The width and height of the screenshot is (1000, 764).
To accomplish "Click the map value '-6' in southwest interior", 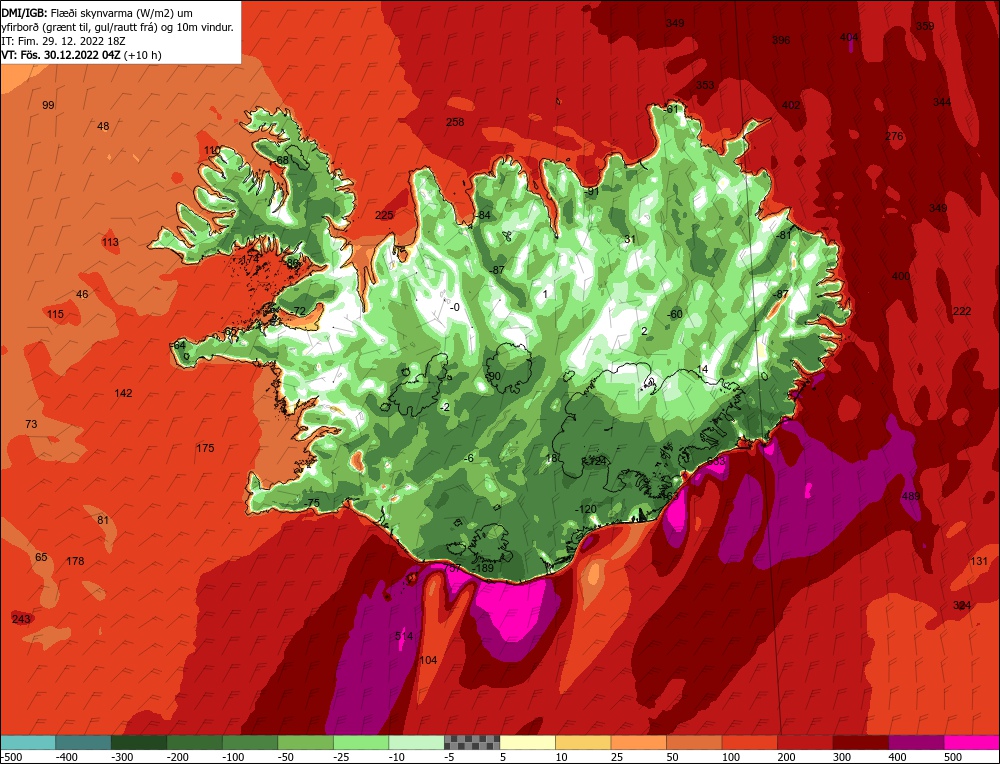I will pyautogui.click(x=469, y=459).
